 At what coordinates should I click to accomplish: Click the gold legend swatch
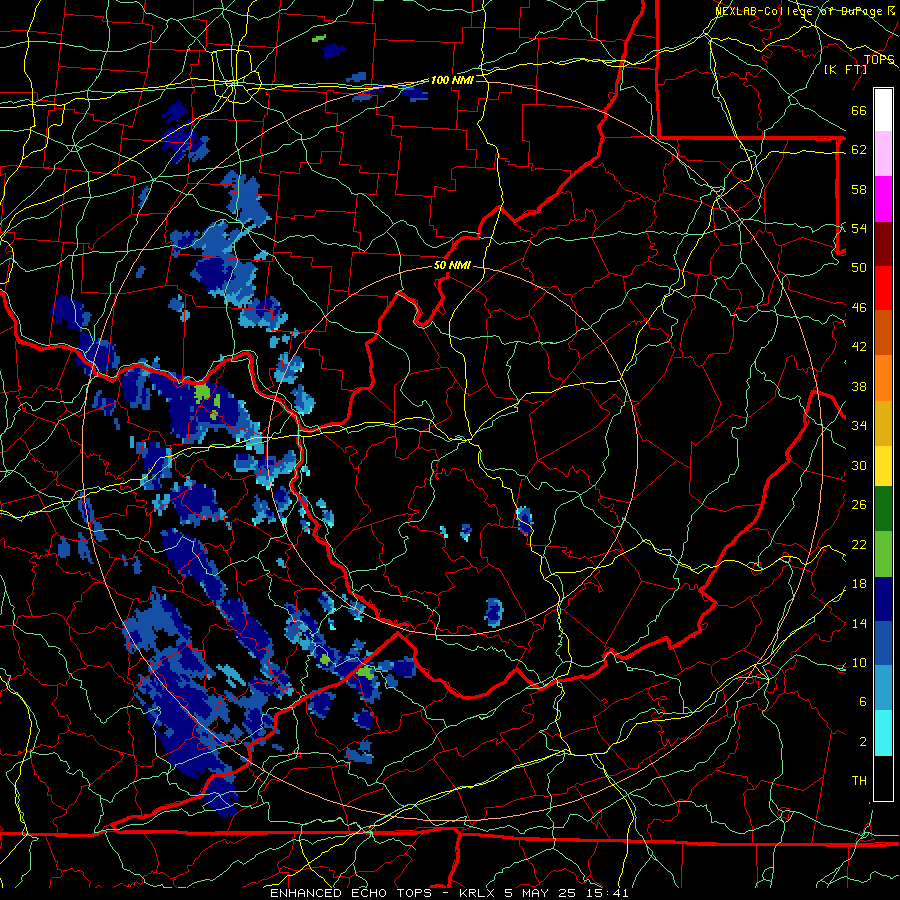point(883,423)
